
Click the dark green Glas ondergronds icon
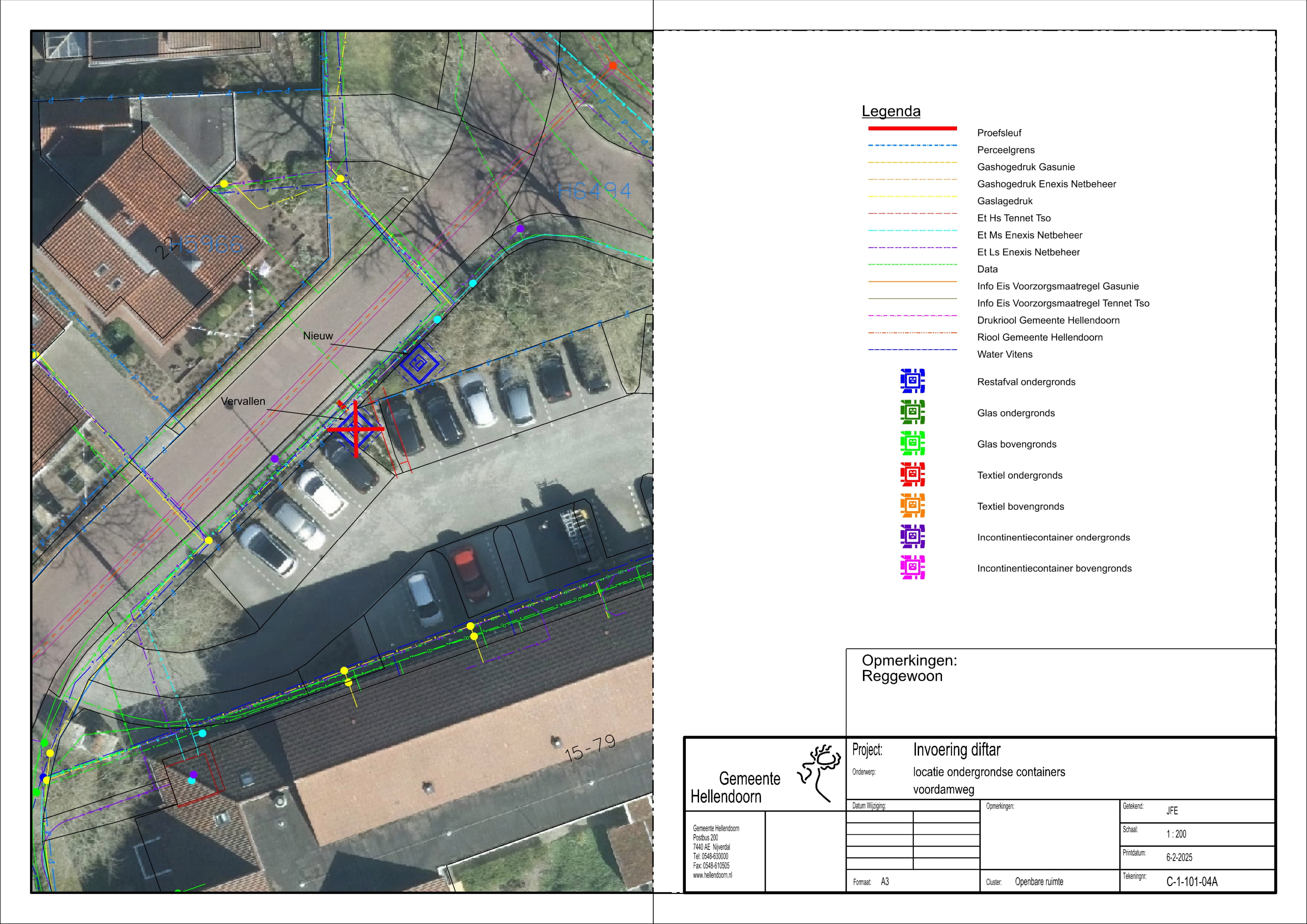click(913, 412)
